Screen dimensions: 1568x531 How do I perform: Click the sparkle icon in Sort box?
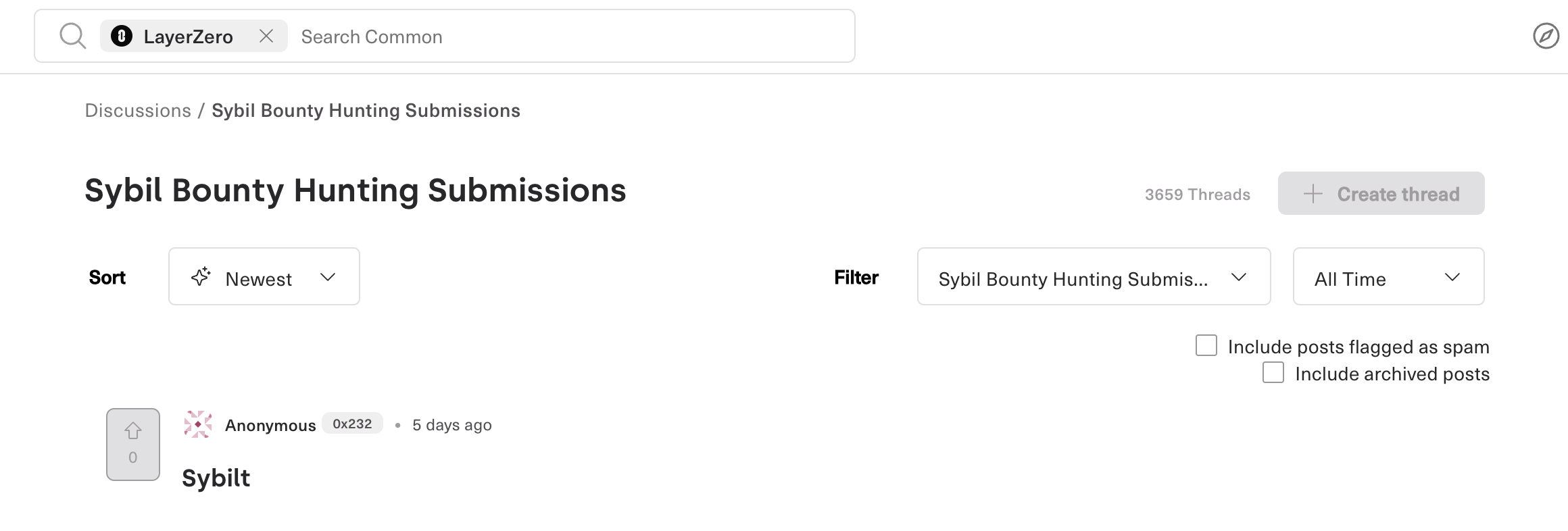201,276
